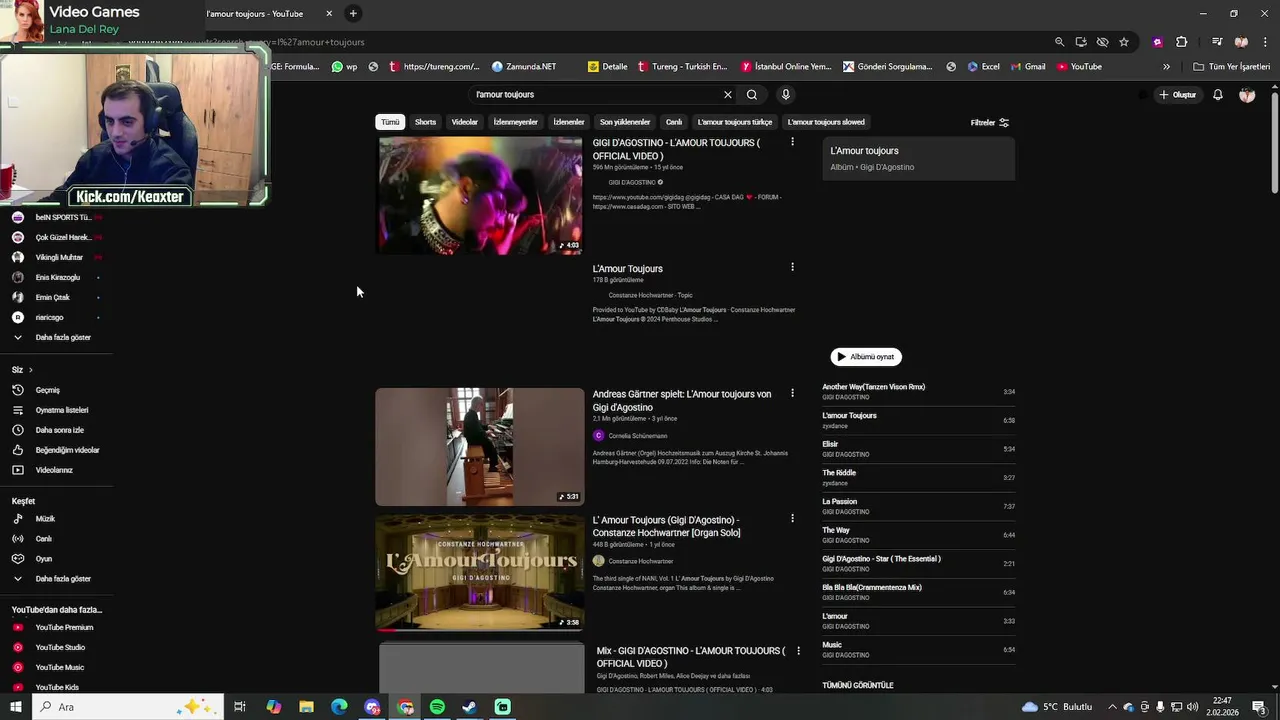Open Spotify from the taskbar
The height and width of the screenshot is (720, 1280).
(x=437, y=707)
